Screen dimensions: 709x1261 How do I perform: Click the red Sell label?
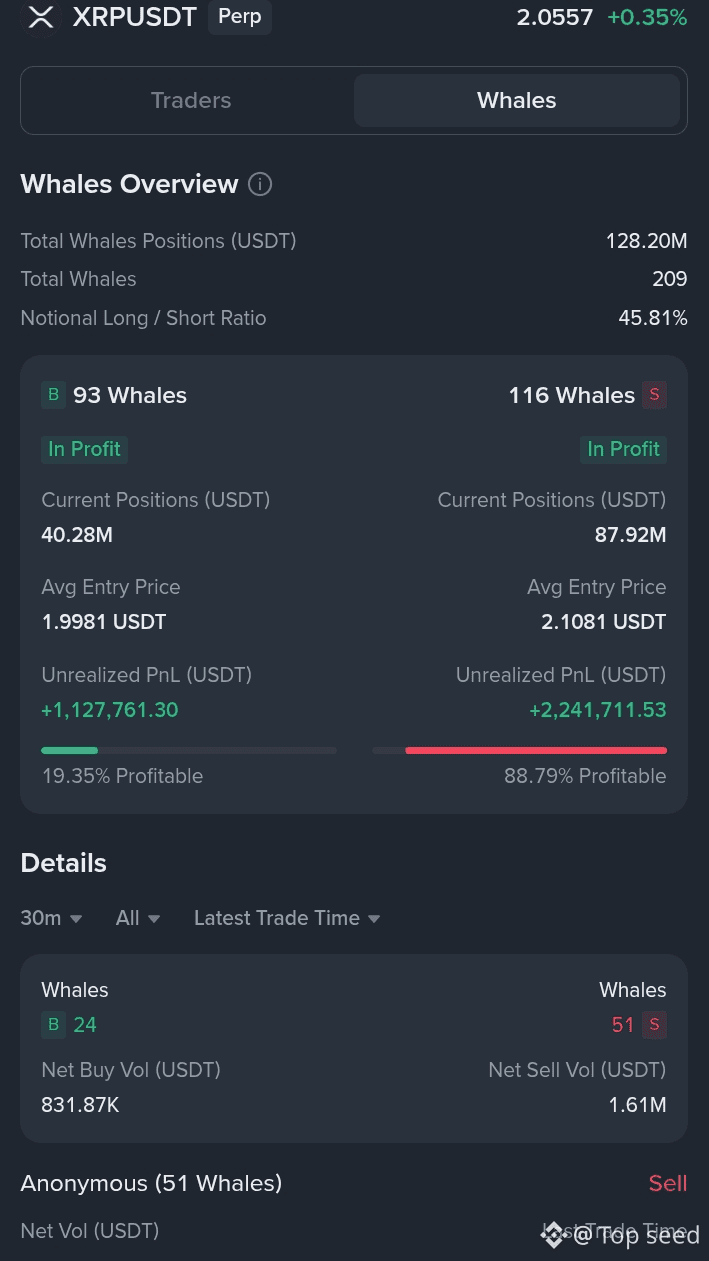point(667,1183)
